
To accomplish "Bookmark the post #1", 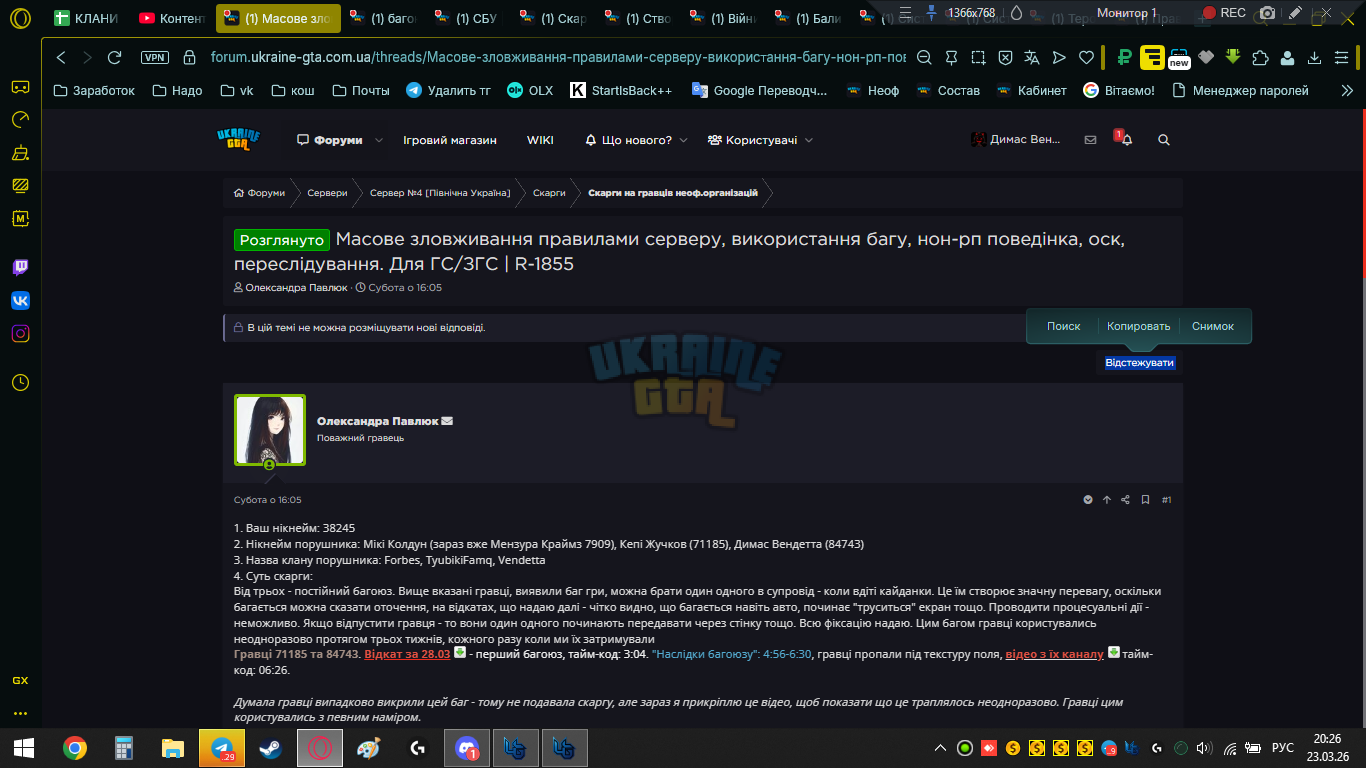I will pos(1146,500).
